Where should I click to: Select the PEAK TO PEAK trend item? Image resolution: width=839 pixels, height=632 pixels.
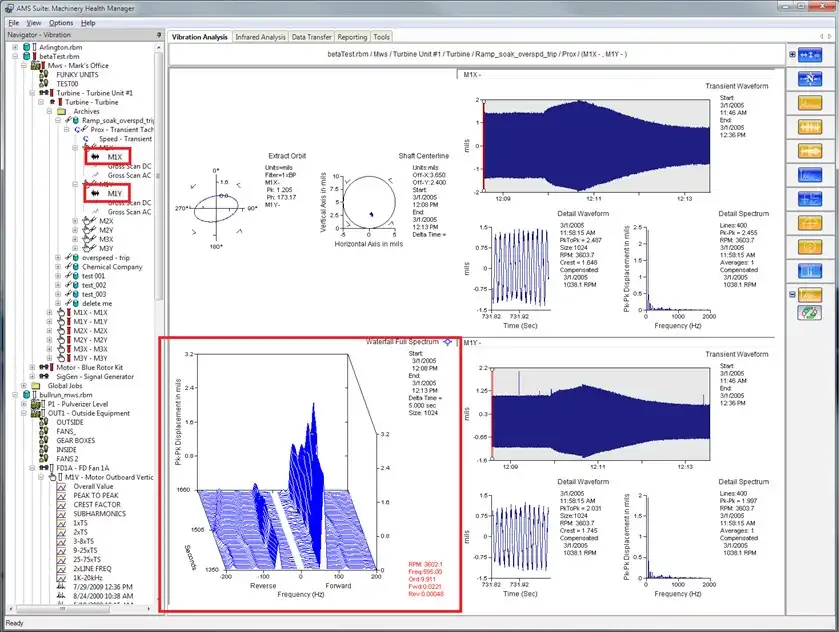[96, 496]
